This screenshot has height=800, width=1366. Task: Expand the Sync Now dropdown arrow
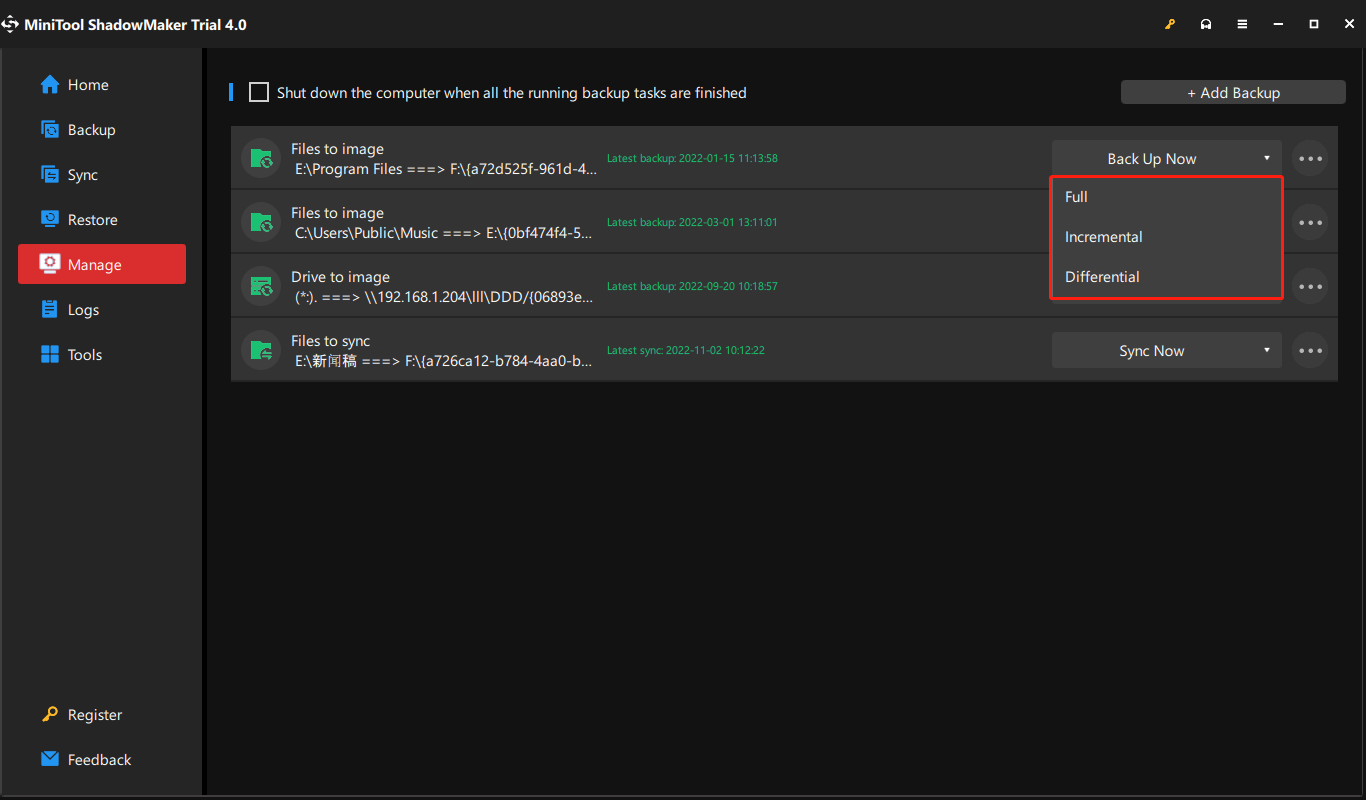pyautogui.click(x=1266, y=350)
